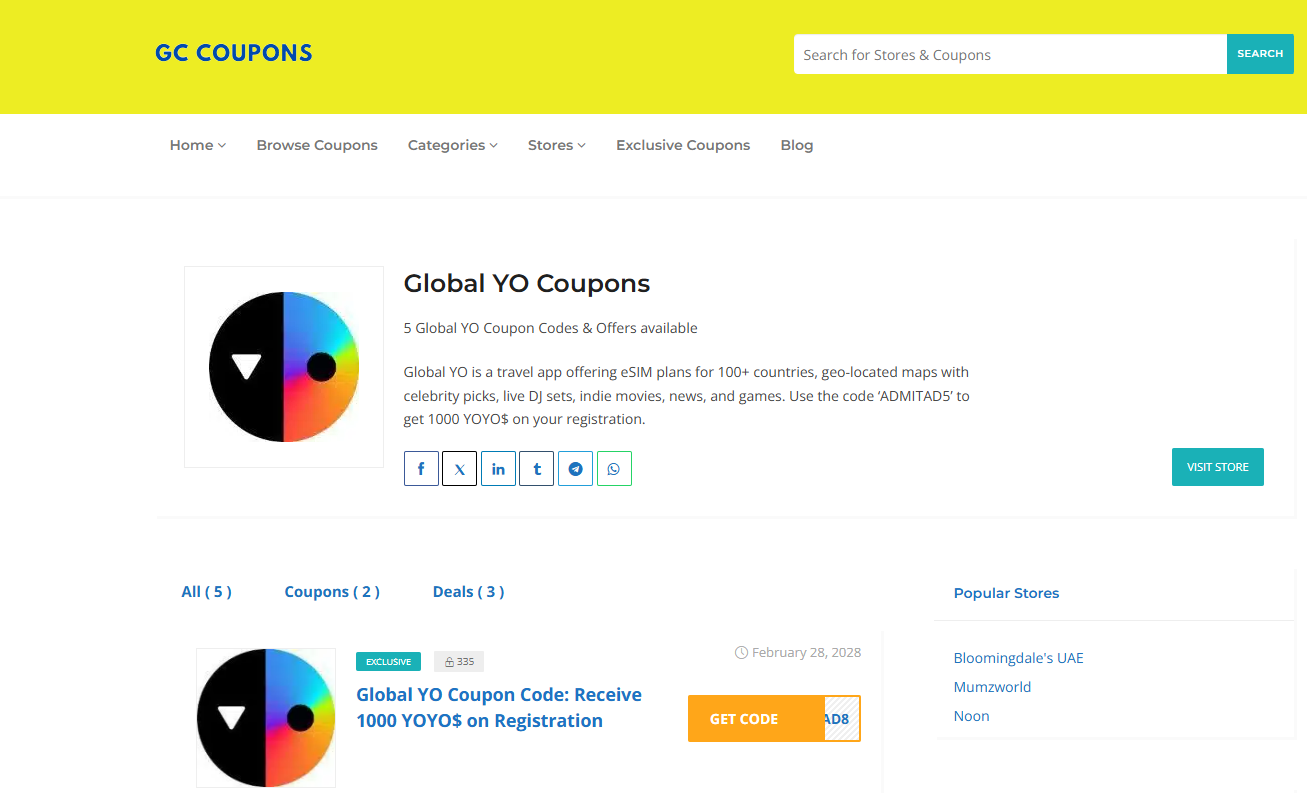The image size is (1307, 793).
Task: Open the Mumzworld popular store link
Action: point(992,687)
